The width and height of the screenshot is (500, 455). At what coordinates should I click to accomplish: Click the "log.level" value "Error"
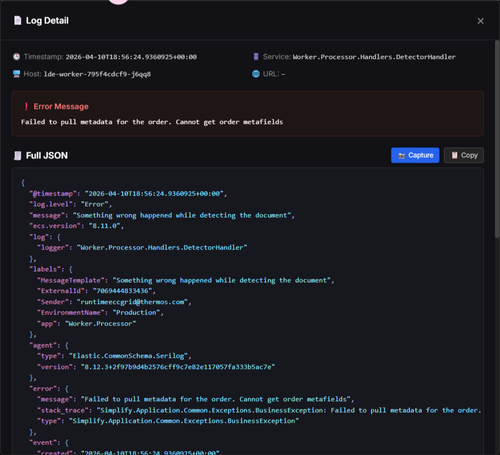tap(94, 204)
